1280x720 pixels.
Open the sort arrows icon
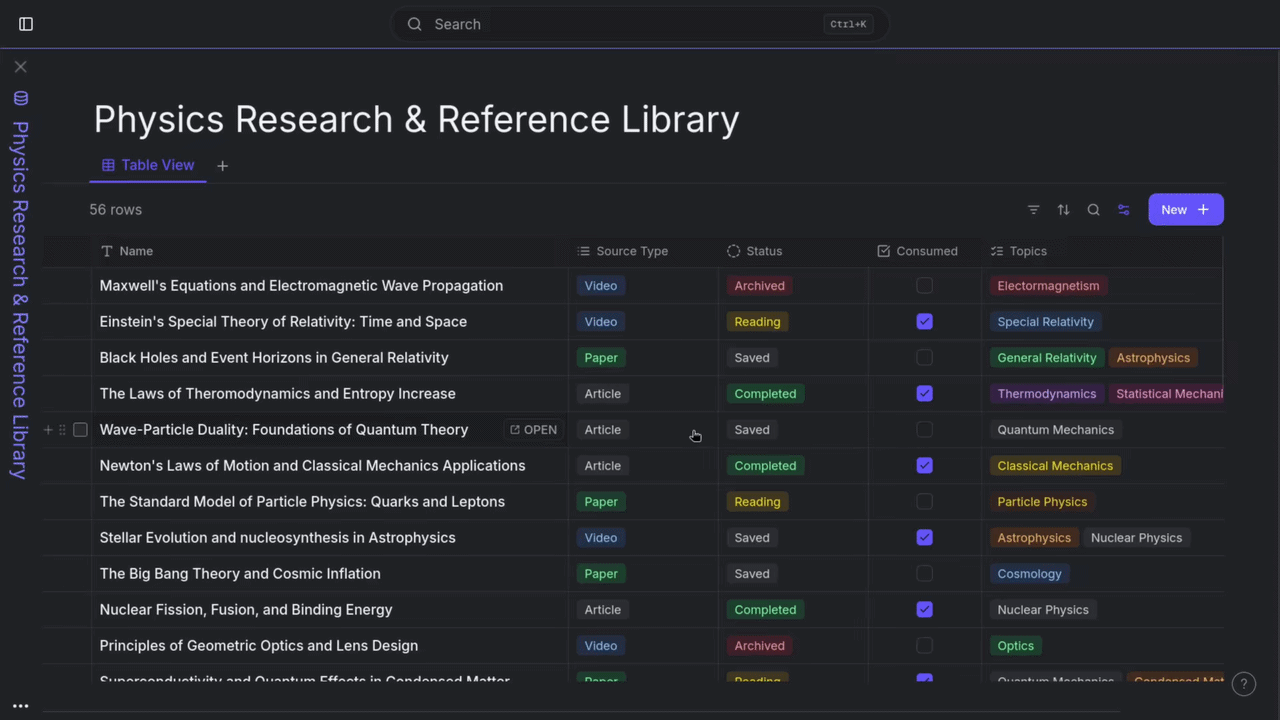[x=1064, y=210]
